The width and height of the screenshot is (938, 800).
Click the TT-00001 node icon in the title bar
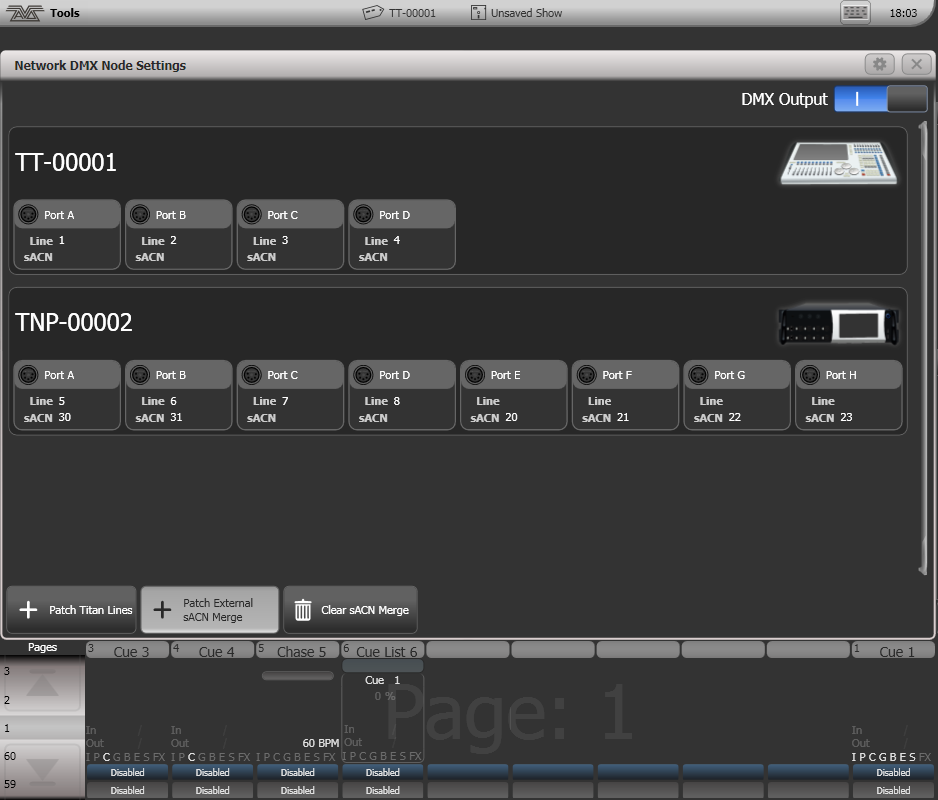[372, 12]
